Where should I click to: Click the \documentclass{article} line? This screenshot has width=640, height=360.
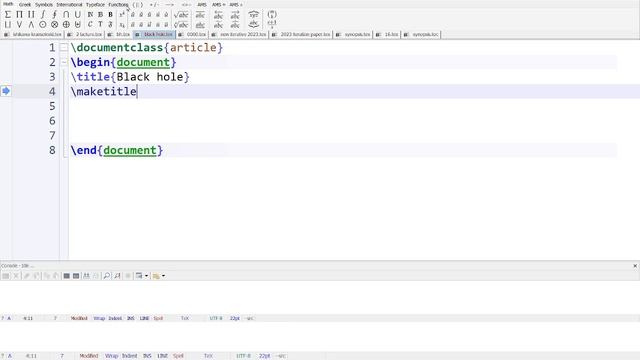tap(147, 48)
